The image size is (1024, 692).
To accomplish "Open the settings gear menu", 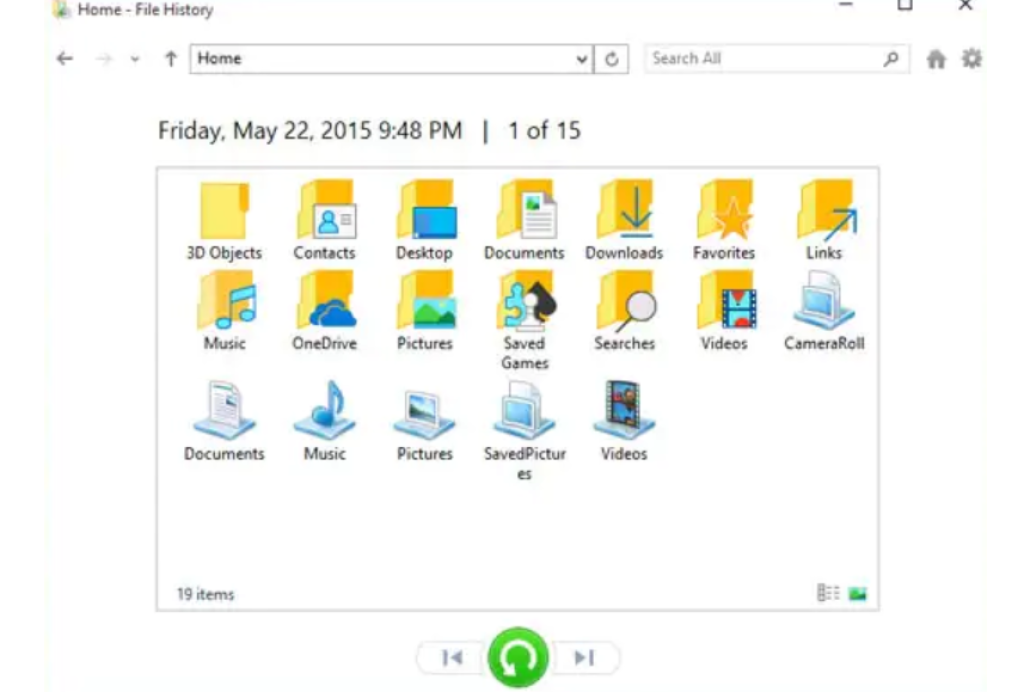I will tap(972, 59).
